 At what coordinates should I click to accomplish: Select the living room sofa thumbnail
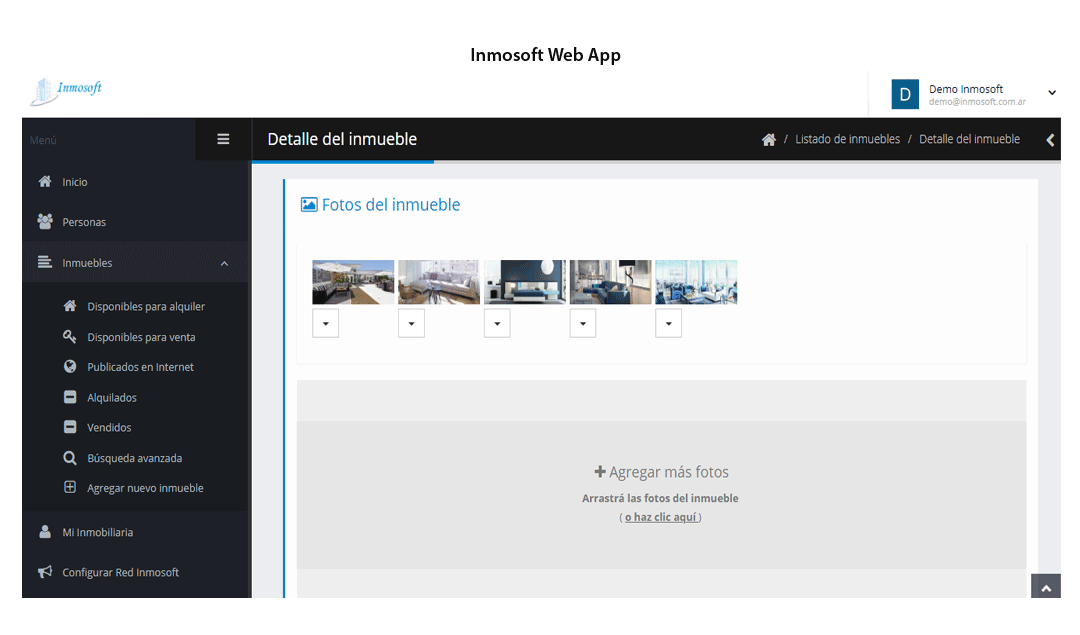(439, 282)
